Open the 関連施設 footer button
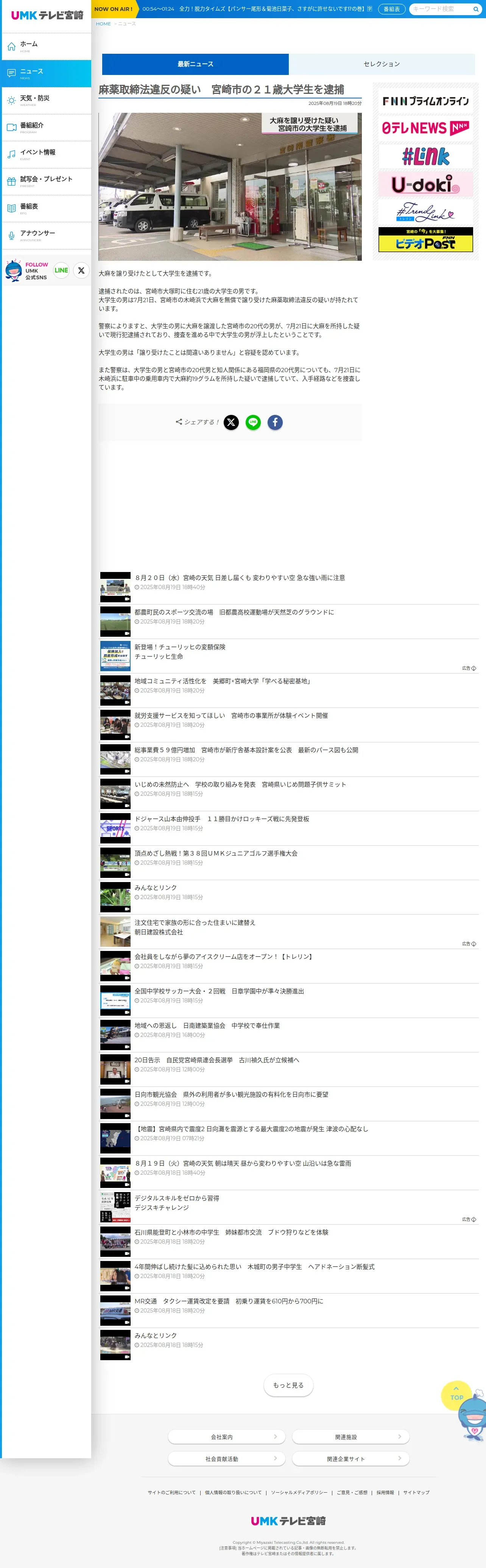The width and height of the screenshot is (486, 1568). (350, 1437)
